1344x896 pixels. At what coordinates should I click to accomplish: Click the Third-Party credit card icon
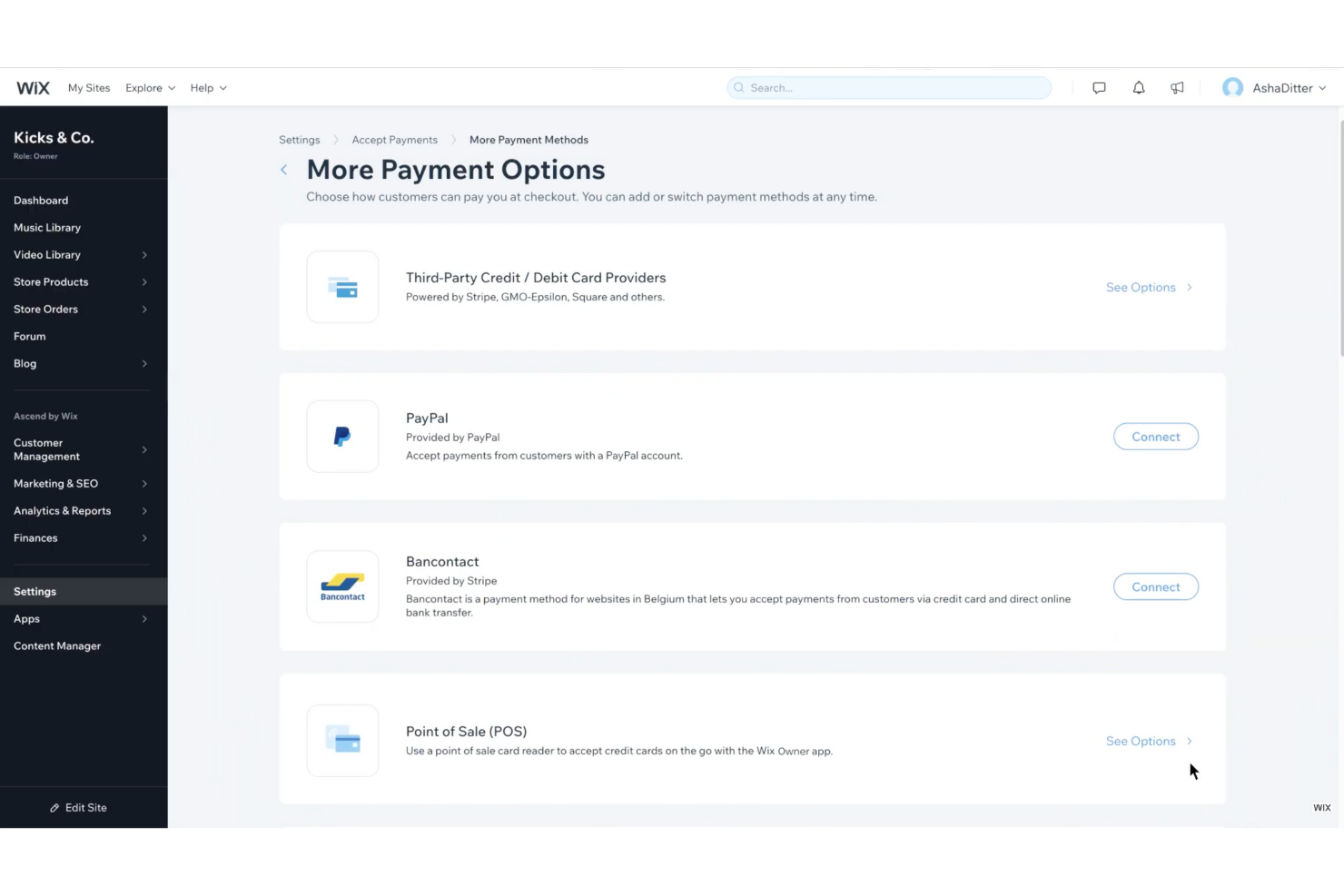point(342,286)
